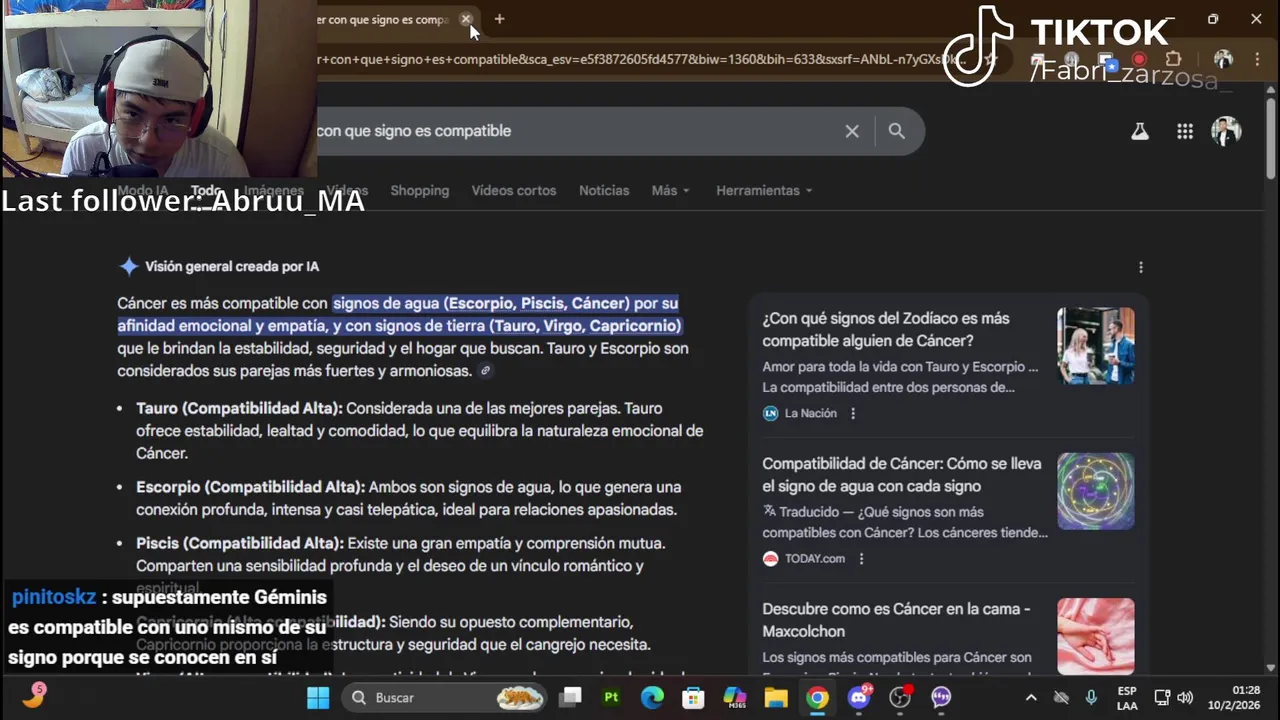This screenshot has width=1280, height=720.
Task: Open Vídeos cortos tab
Action: point(513,191)
